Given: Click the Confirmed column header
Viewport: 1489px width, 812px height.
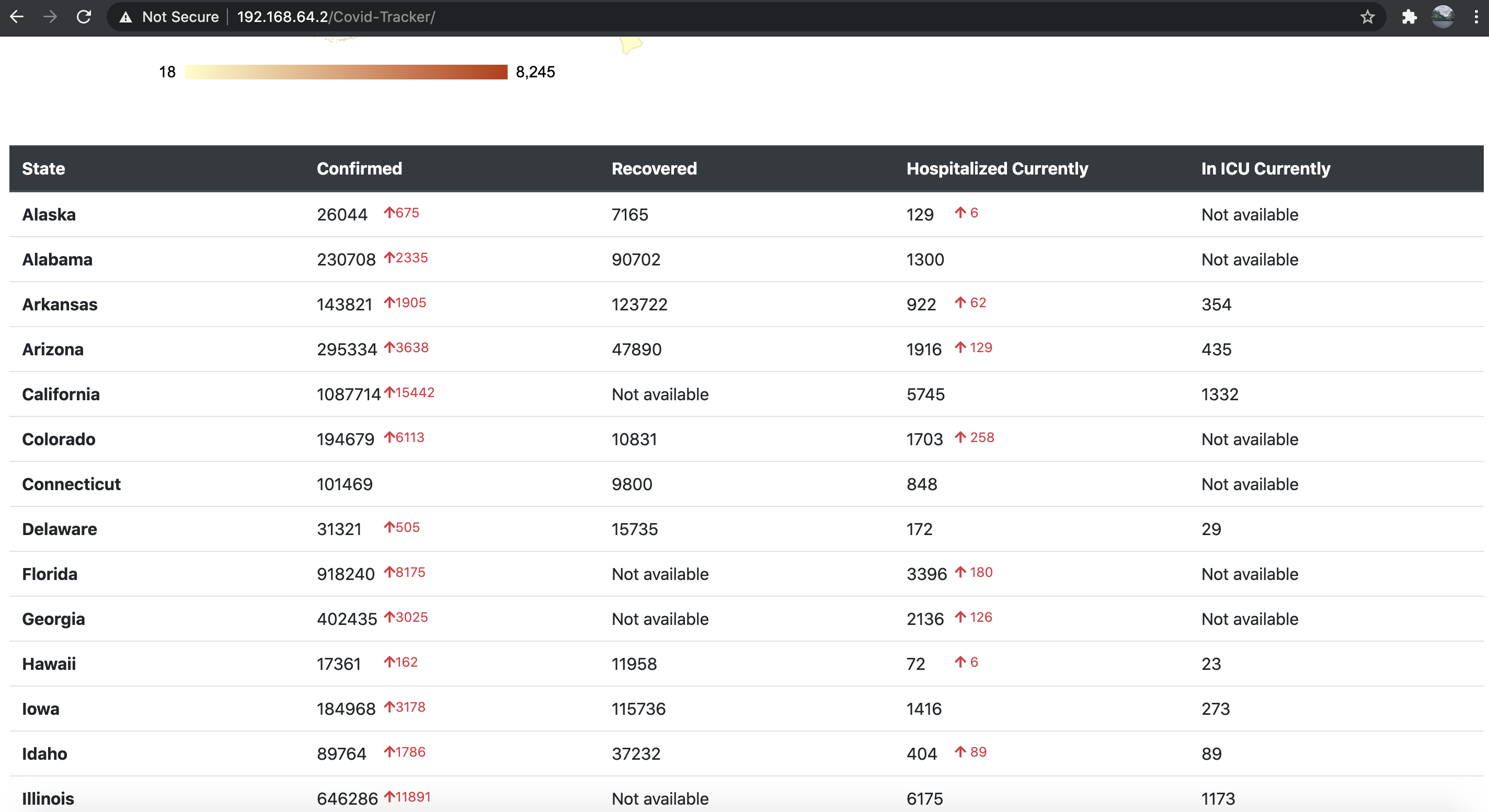Looking at the screenshot, I should coord(359,169).
